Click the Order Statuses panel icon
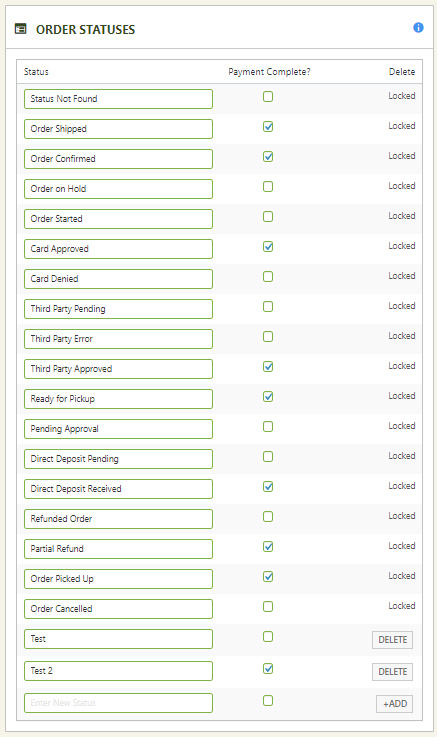The image size is (437, 737). (x=21, y=29)
